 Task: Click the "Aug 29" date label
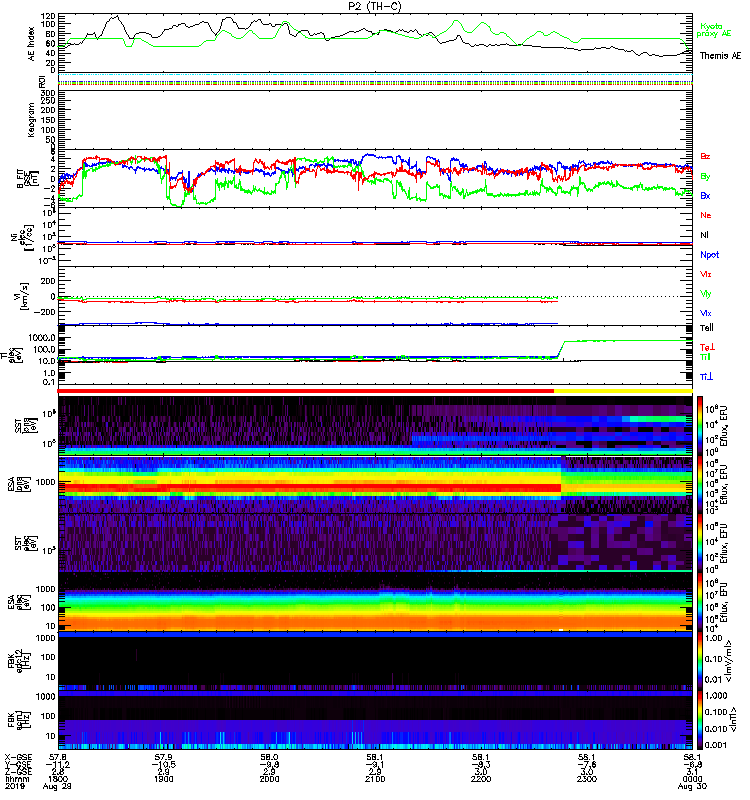click(x=57, y=786)
